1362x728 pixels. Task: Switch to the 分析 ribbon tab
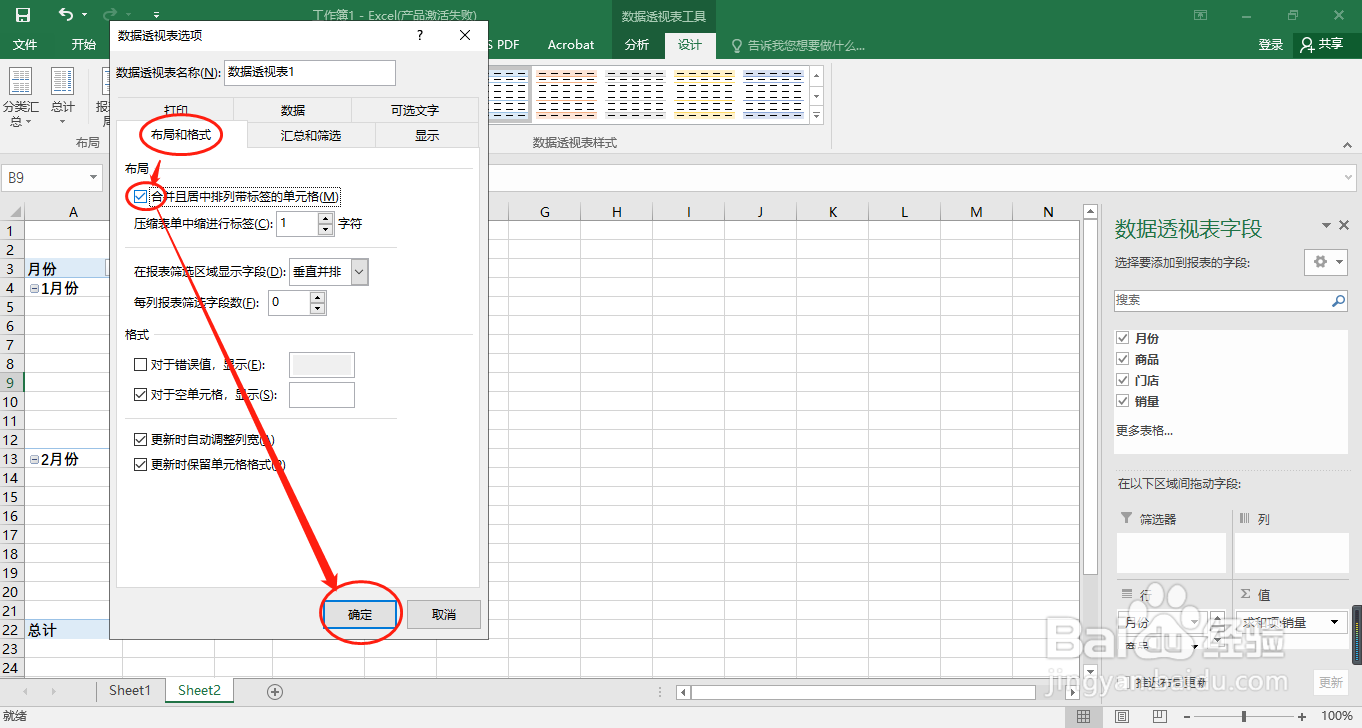coord(637,45)
